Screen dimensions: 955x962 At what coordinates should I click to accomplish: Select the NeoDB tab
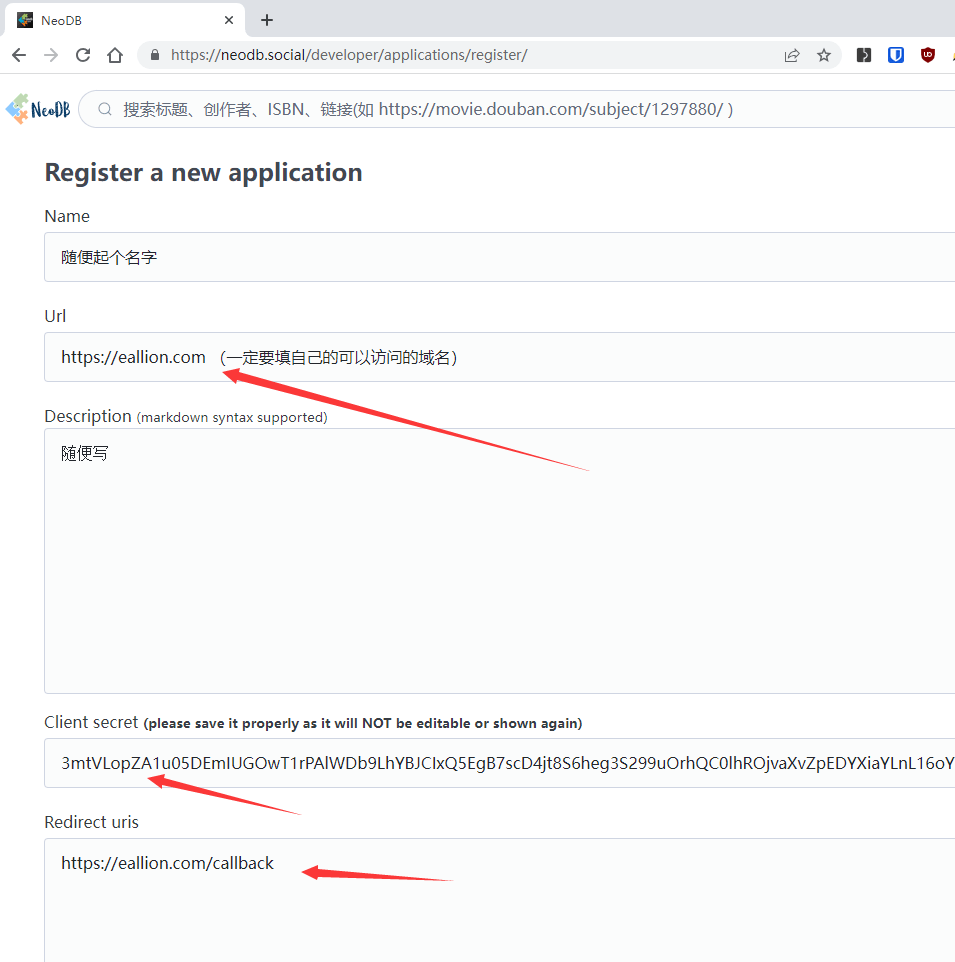click(125, 20)
